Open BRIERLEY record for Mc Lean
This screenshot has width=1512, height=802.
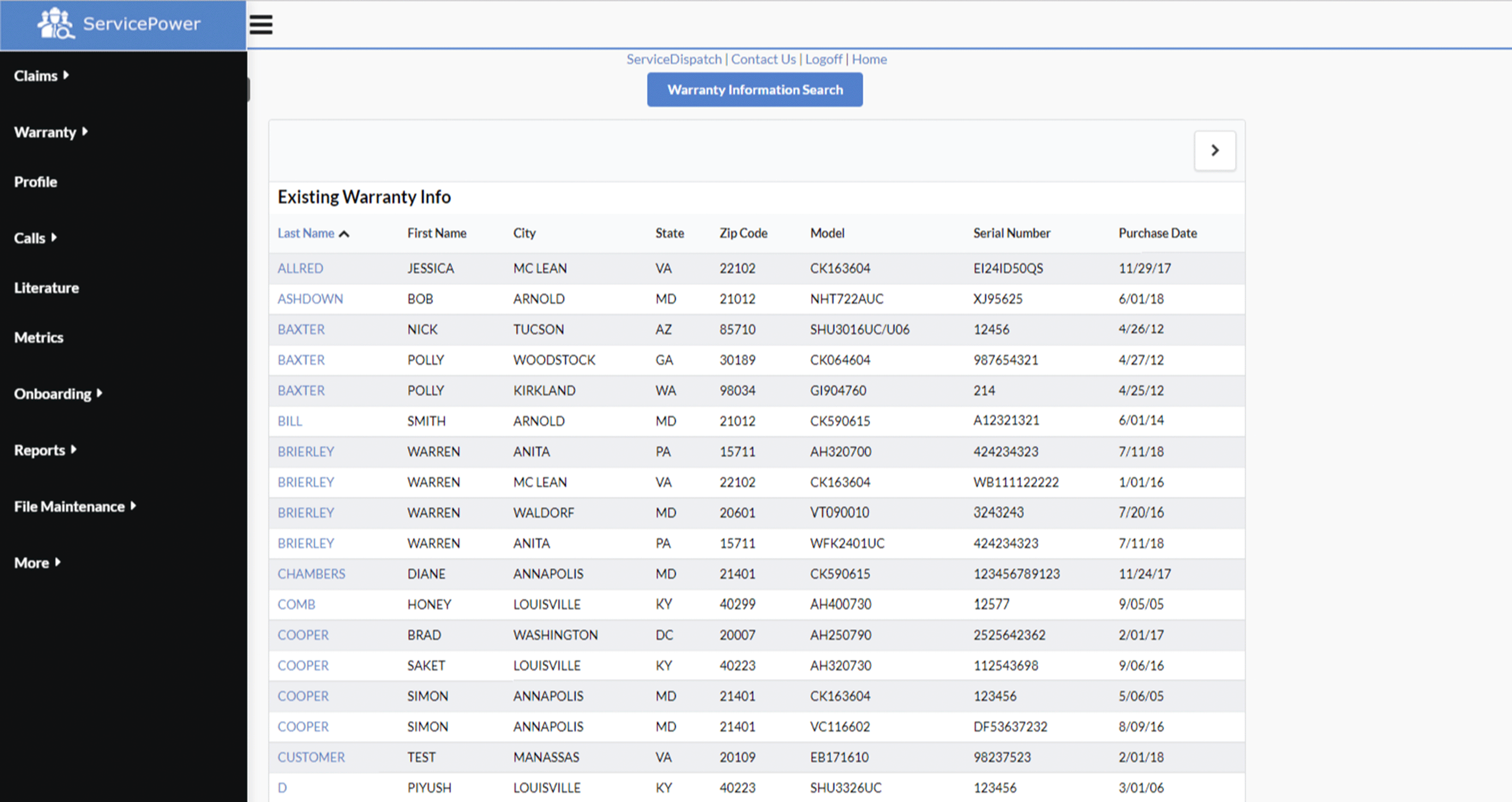[305, 482]
